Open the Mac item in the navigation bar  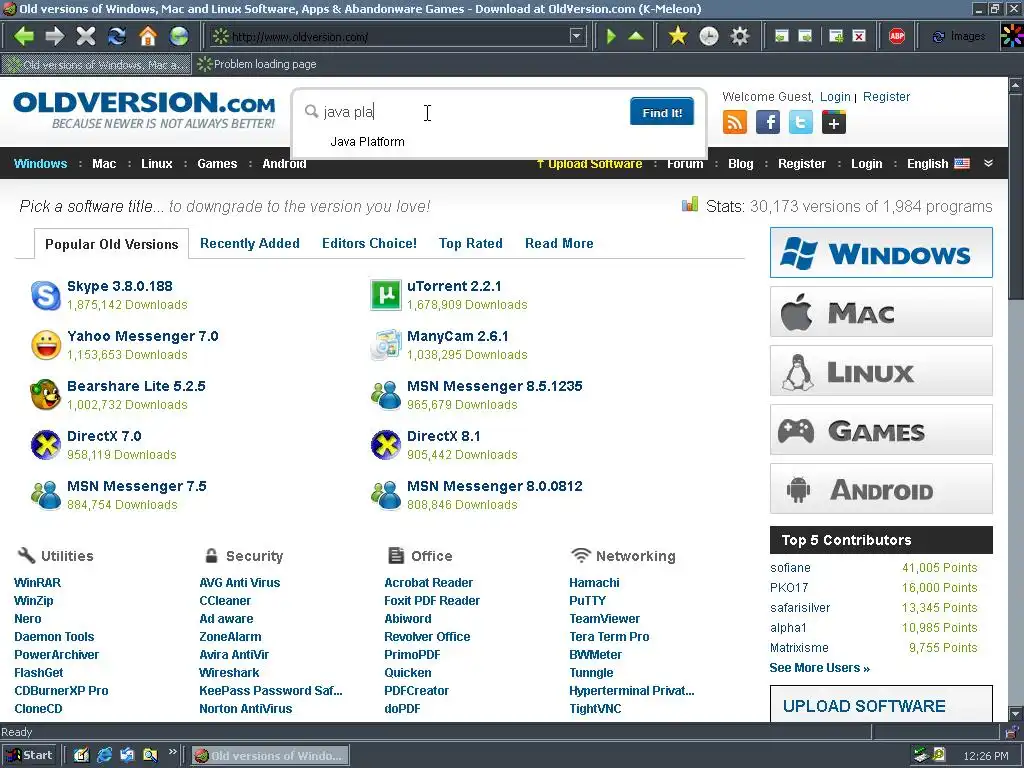(104, 164)
